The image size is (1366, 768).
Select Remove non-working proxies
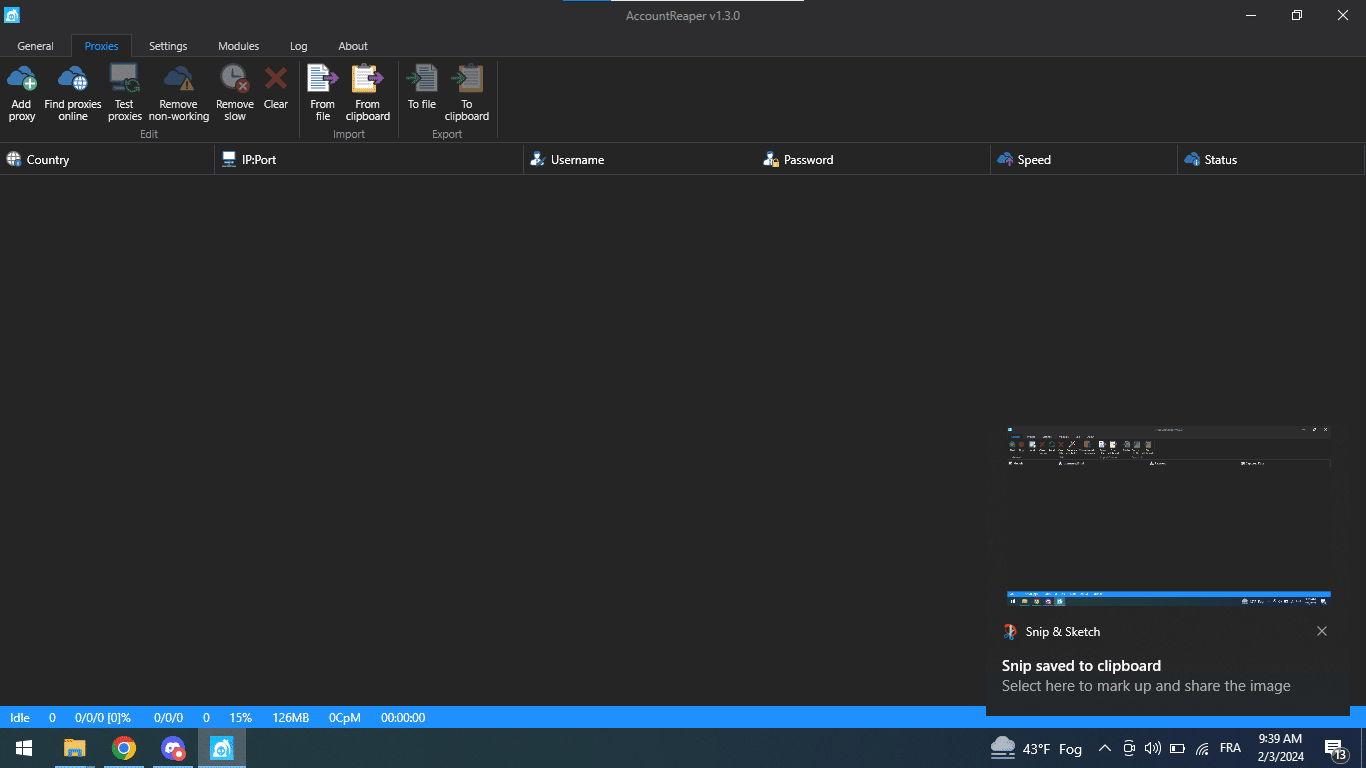point(179,92)
